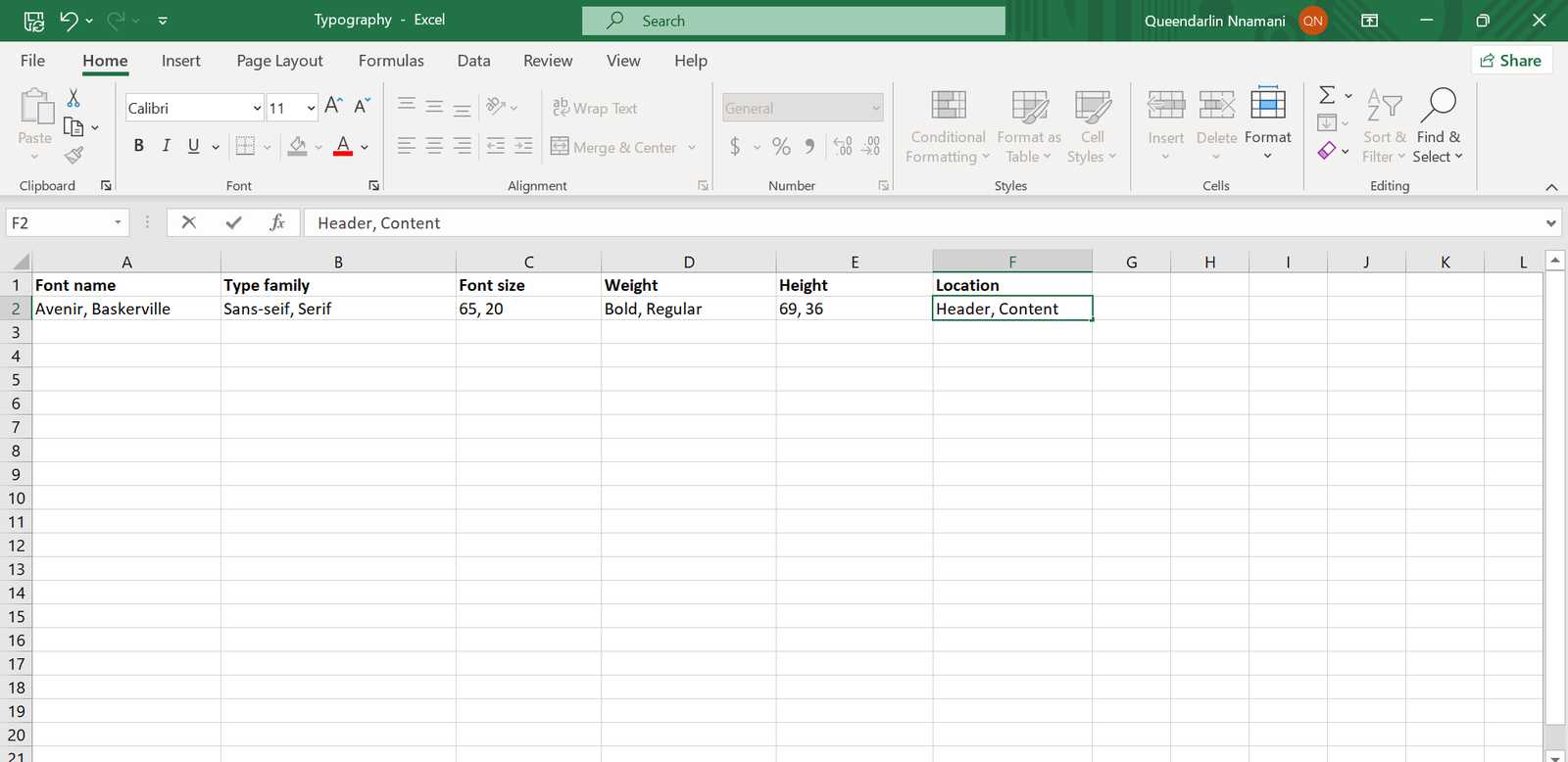Switch to the Data tab
This screenshot has height=762, width=1568.
(x=473, y=61)
